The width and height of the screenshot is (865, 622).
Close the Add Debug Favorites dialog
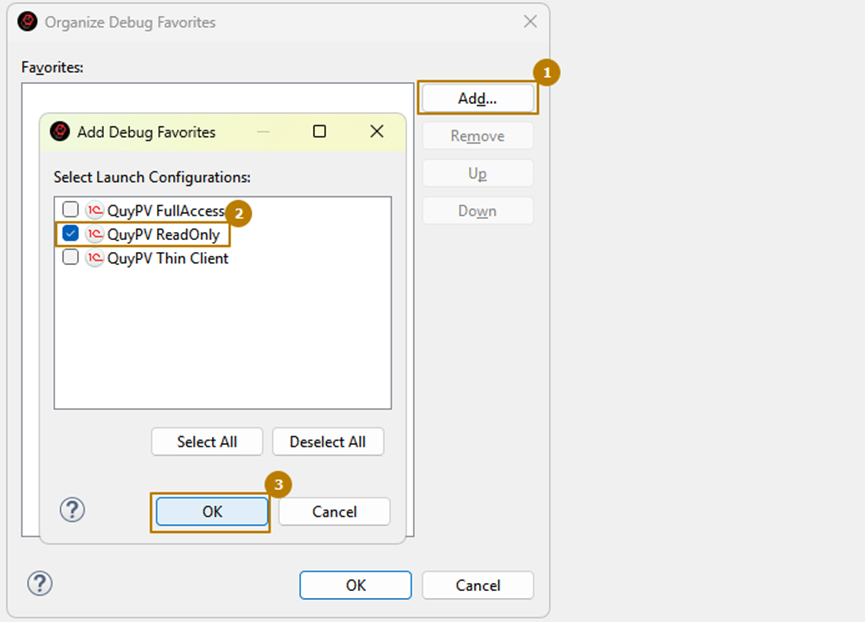[x=377, y=132]
